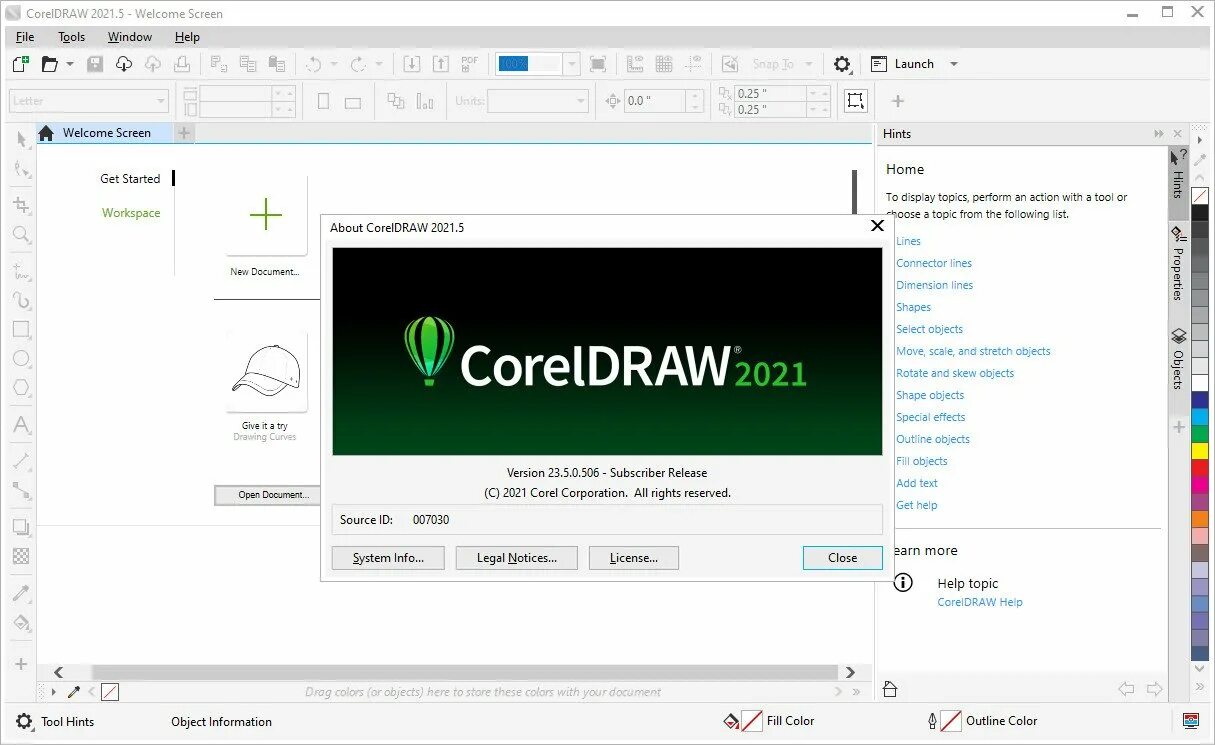This screenshot has width=1215, height=745.
Task: Open the Special effects hint topic
Action: pyautogui.click(x=931, y=417)
